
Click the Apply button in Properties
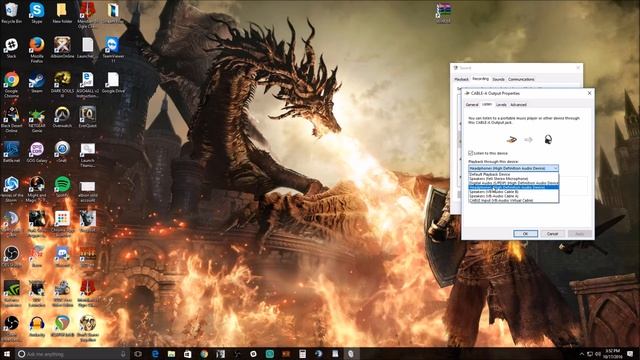pyautogui.click(x=580, y=233)
